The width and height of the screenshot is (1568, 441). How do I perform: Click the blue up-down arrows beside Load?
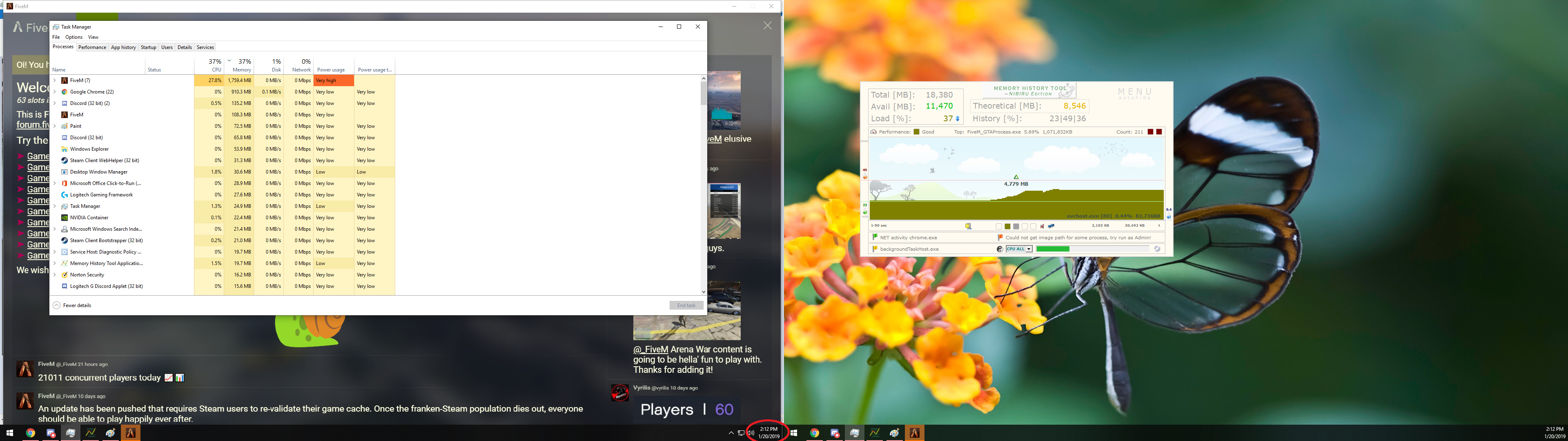click(958, 119)
